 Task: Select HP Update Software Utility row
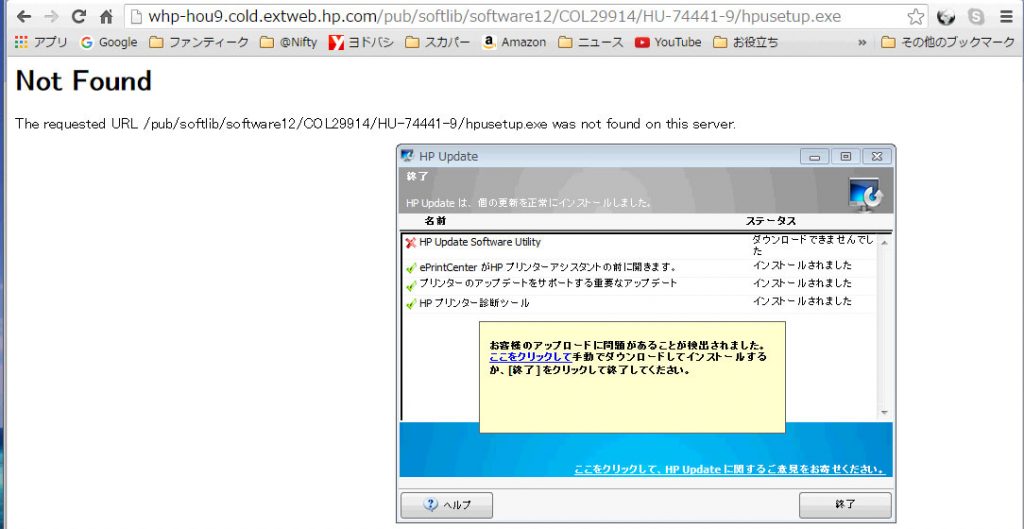click(x=640, y=246)
